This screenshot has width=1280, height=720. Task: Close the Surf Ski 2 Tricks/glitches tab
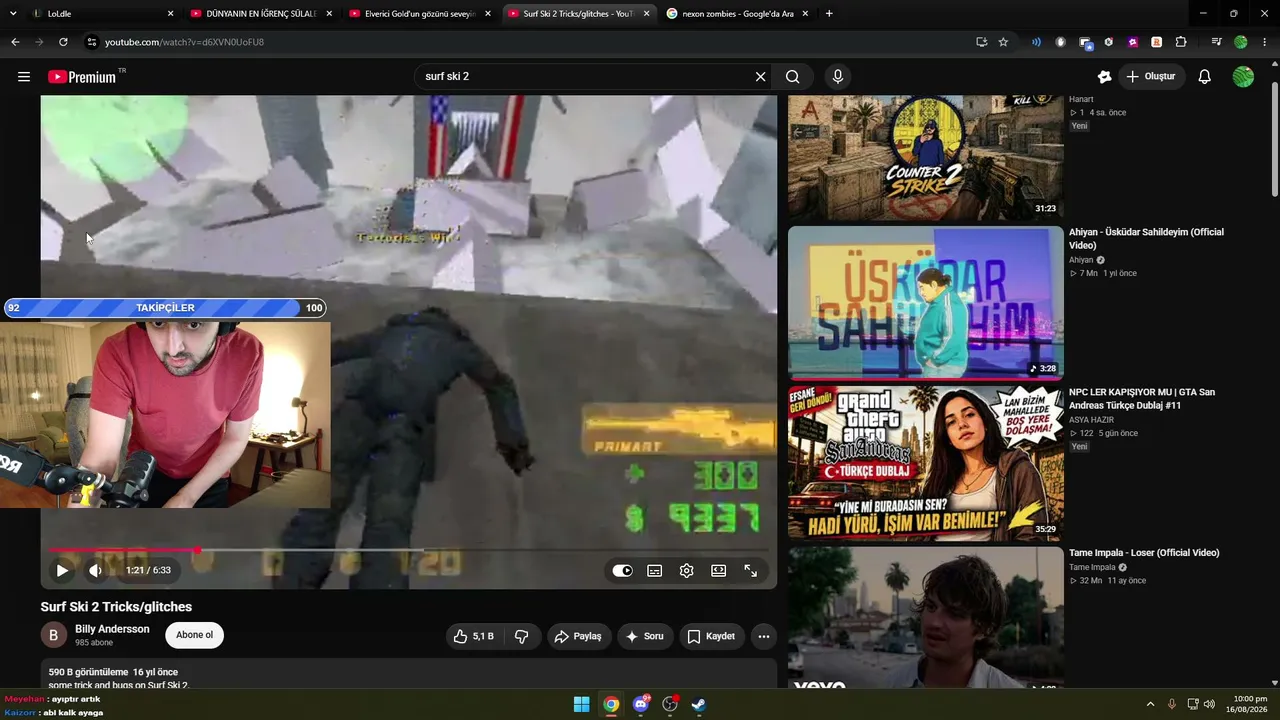point(647,14)
